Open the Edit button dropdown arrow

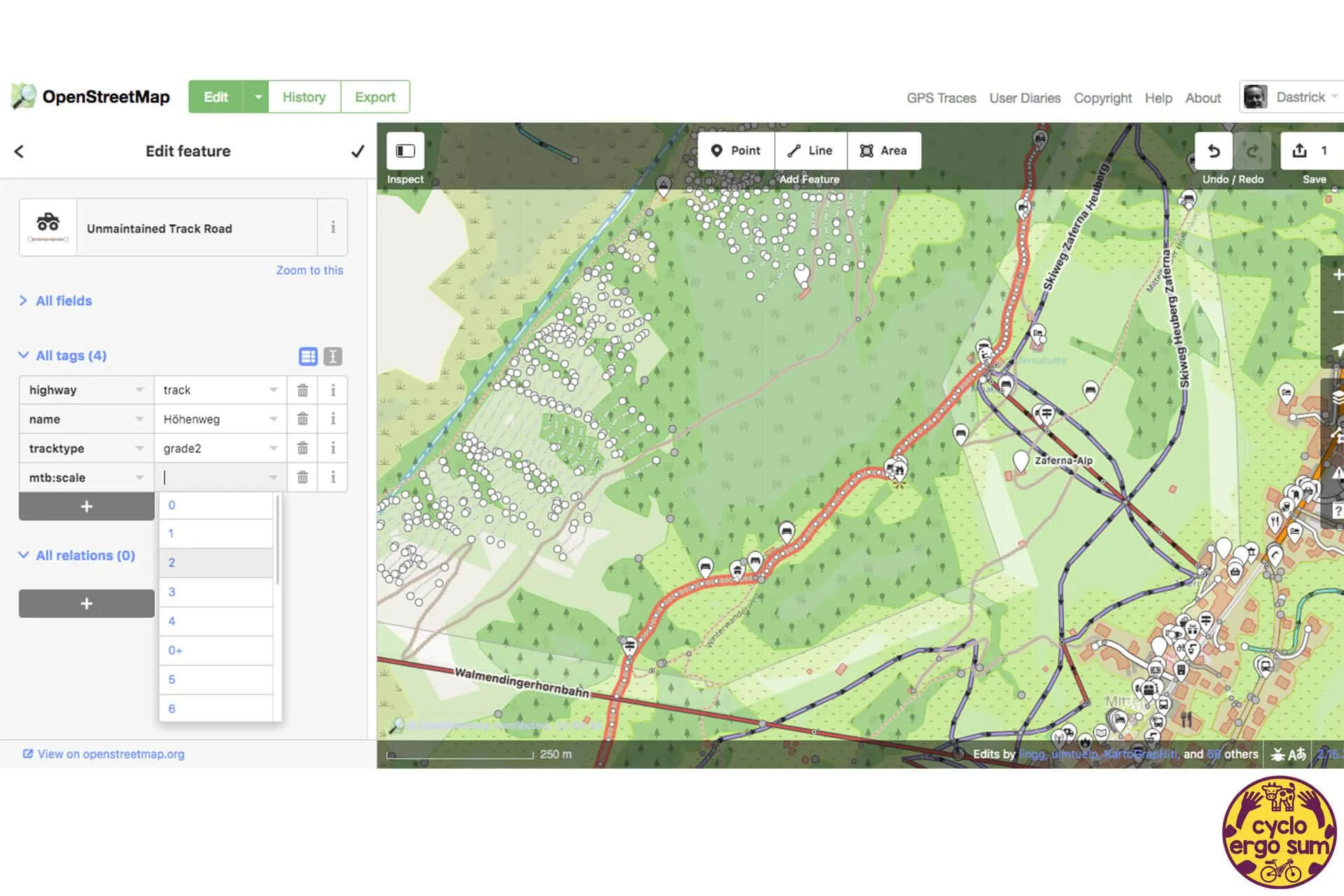click(x=257, y=97)
